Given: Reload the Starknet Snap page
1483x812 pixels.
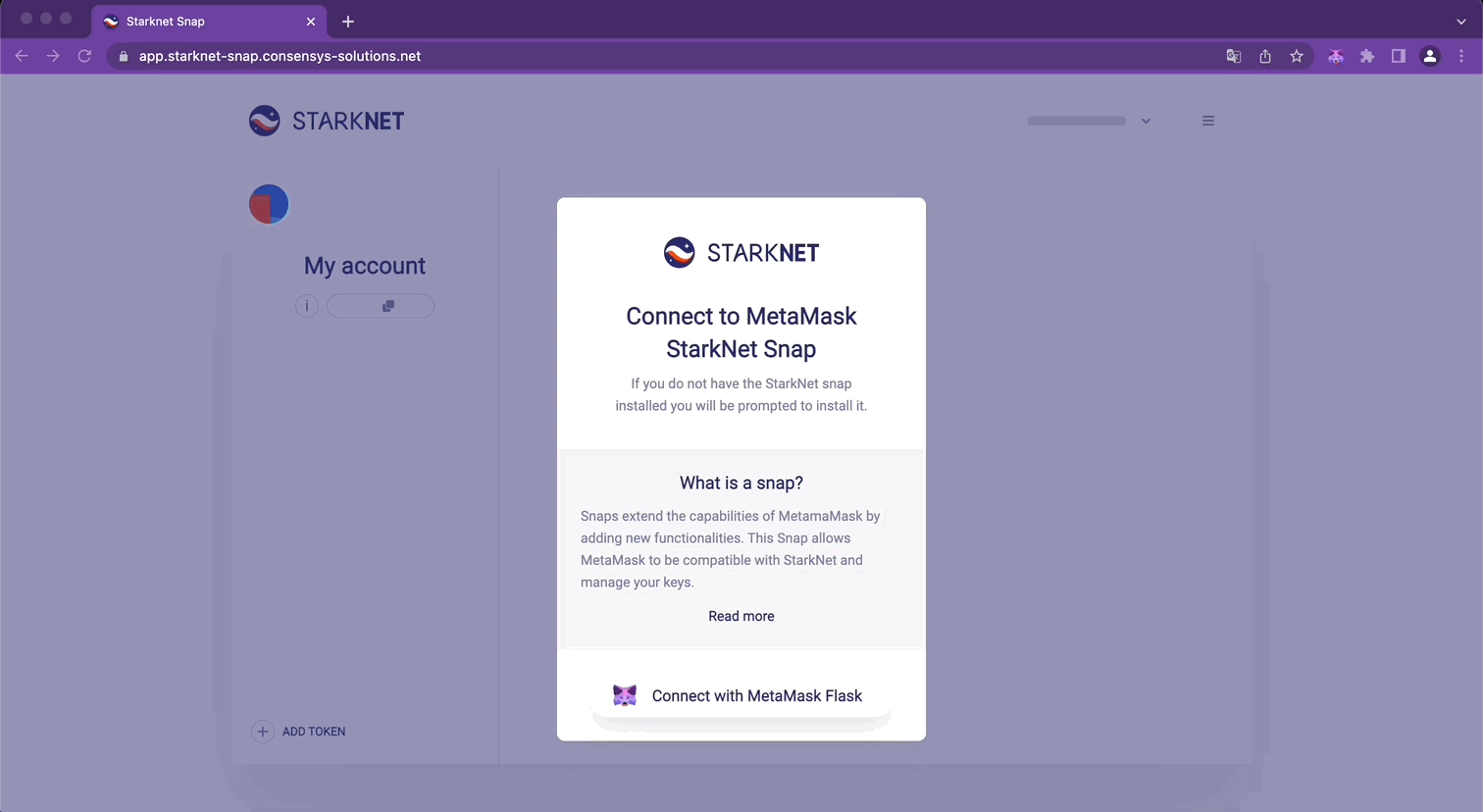Looking at the screenshot, I should pyautogui.click(x=85, y=56).
